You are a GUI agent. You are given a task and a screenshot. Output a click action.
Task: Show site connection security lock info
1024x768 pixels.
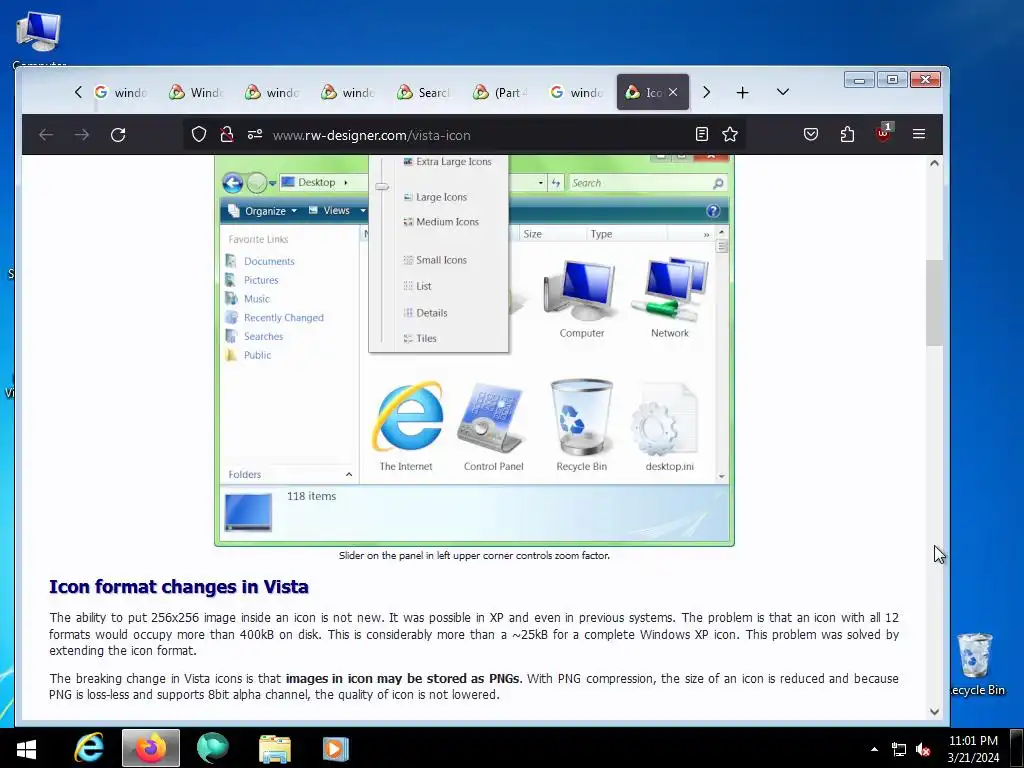[x=227, y=135]
